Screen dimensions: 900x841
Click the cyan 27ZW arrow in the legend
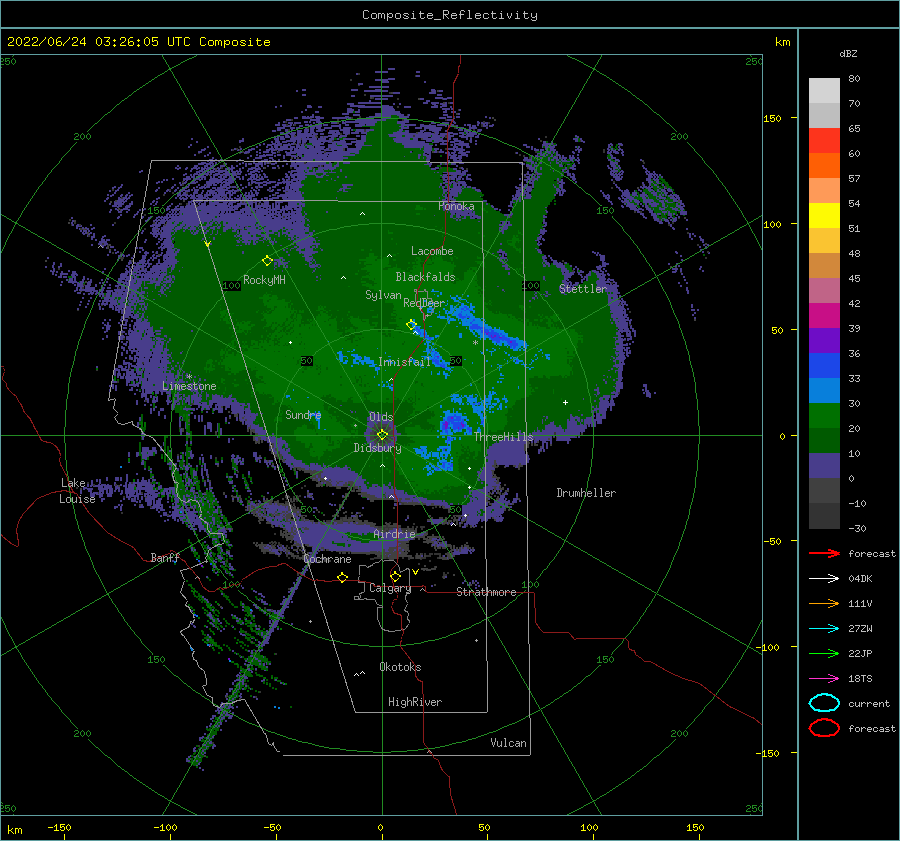pyautogui.click(x=824, y=629)
